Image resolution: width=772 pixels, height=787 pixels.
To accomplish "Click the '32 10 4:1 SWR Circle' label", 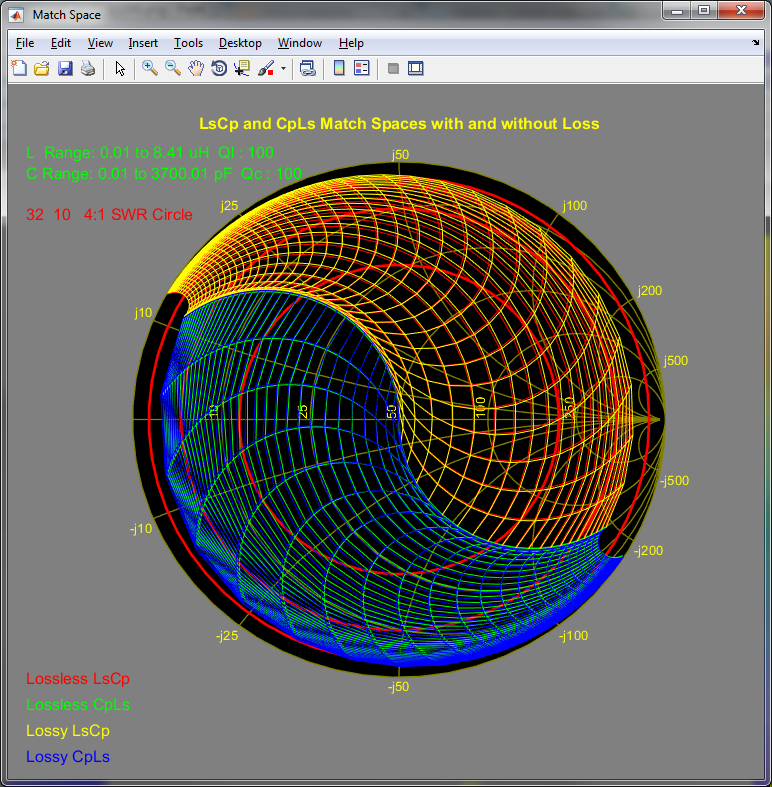I will pos(109,215).
